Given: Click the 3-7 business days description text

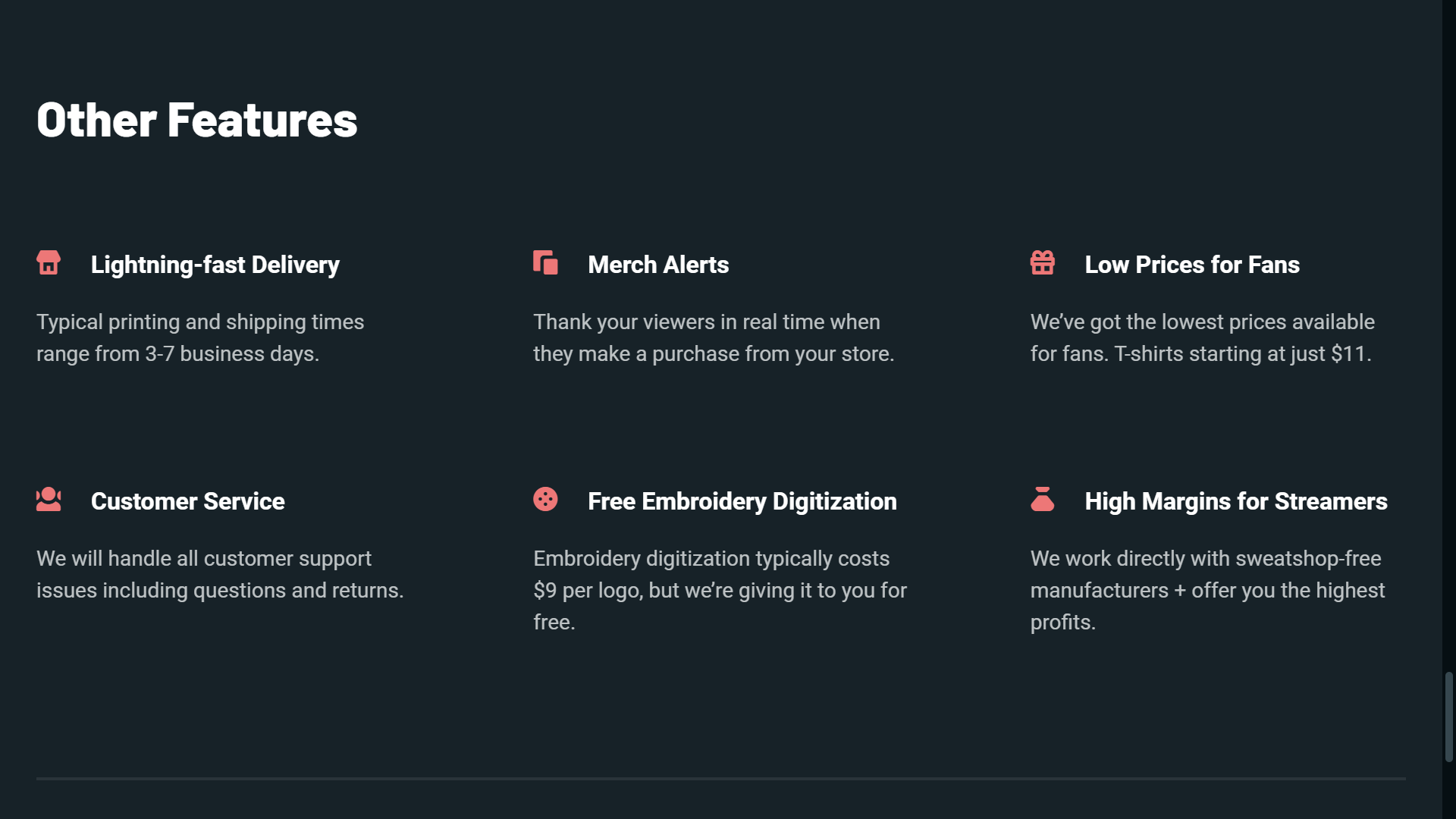Looking at the screenshot, I should click(200, 337).
